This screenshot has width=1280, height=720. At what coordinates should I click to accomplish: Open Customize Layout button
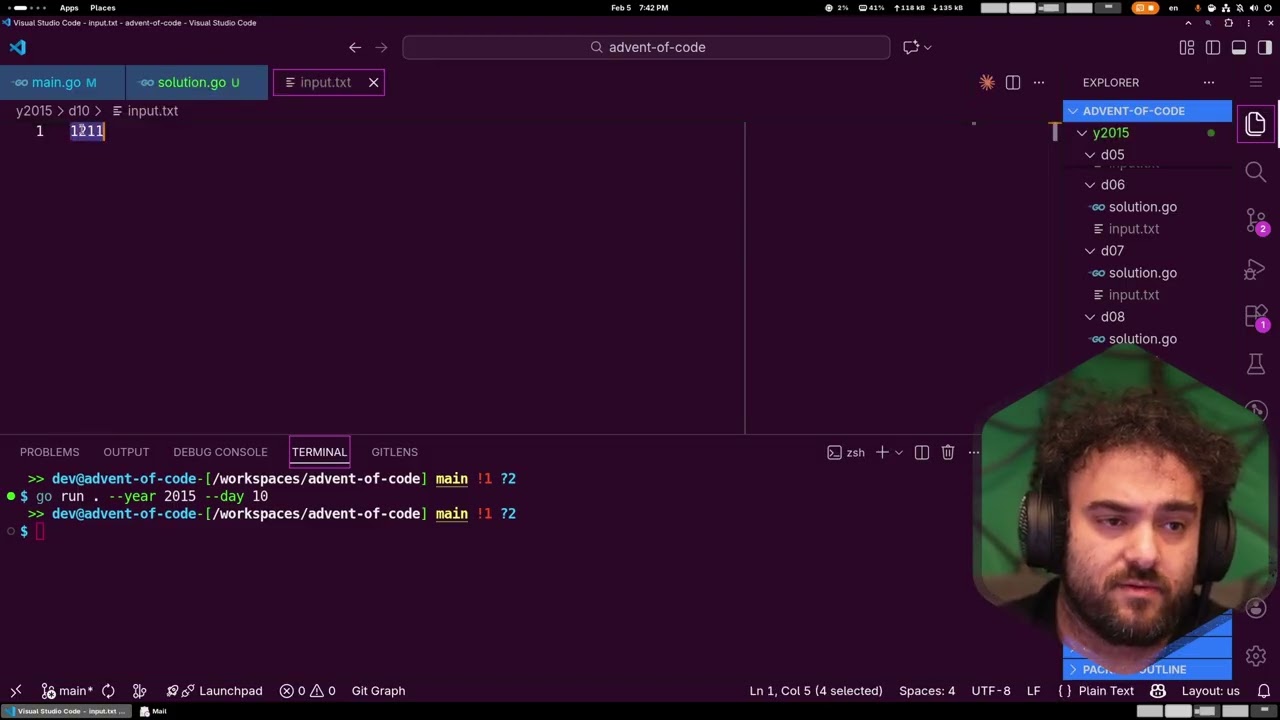[x=1187, y=47]
